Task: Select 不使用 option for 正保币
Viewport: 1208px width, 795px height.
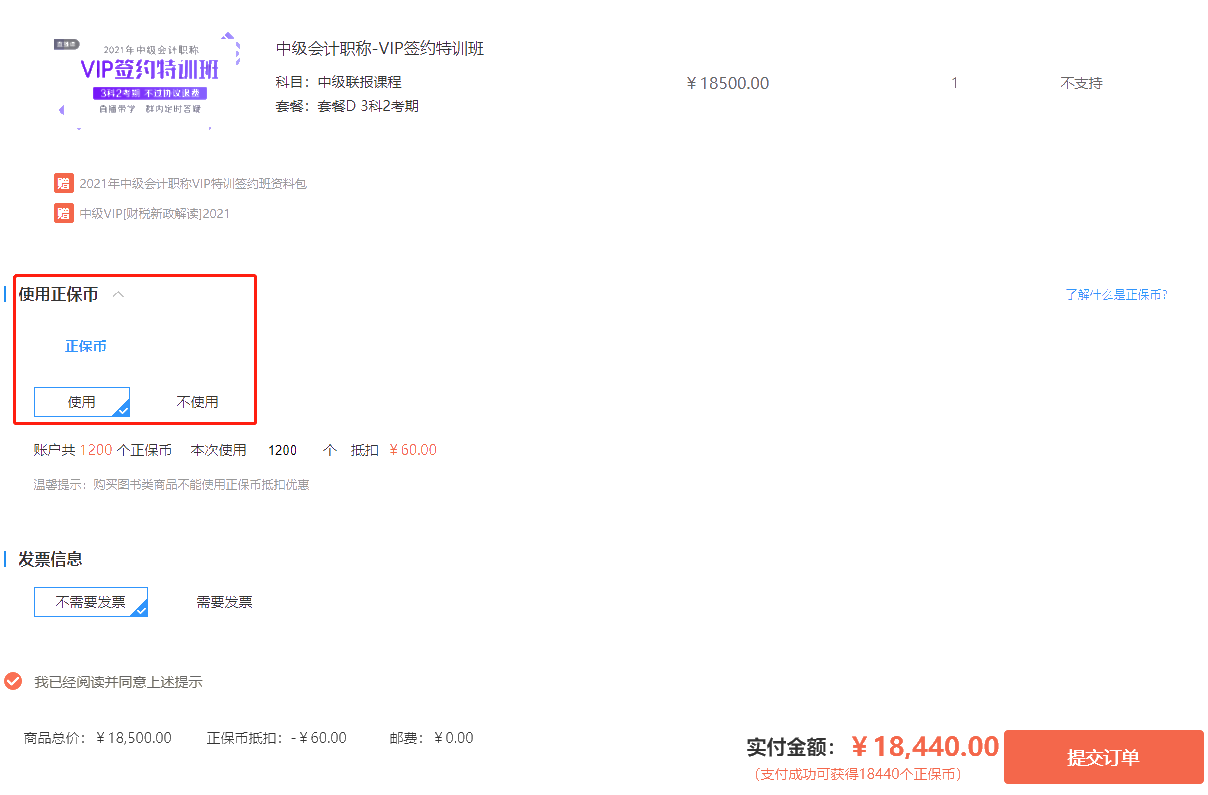Action: (x=197, y=402)
